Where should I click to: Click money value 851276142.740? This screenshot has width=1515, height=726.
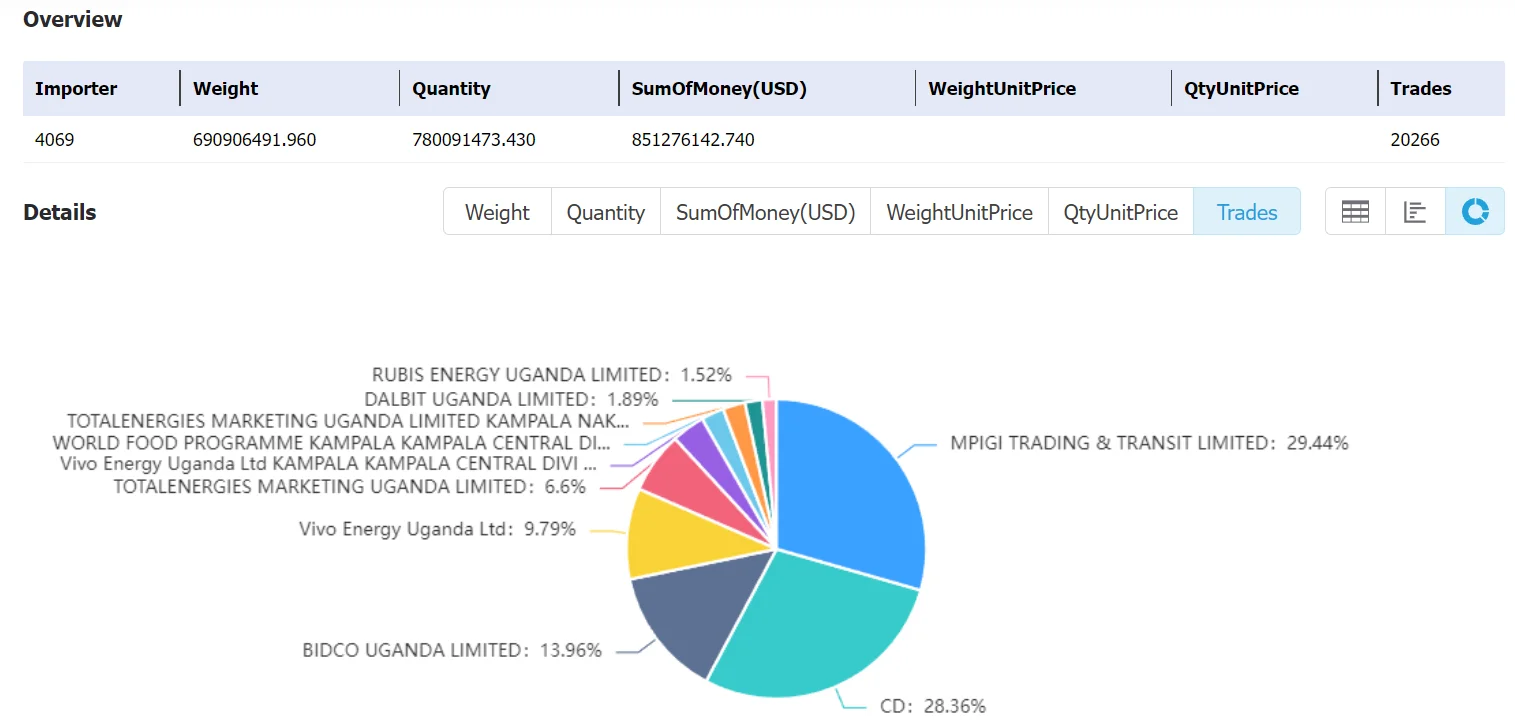click(x=693, y=139)
